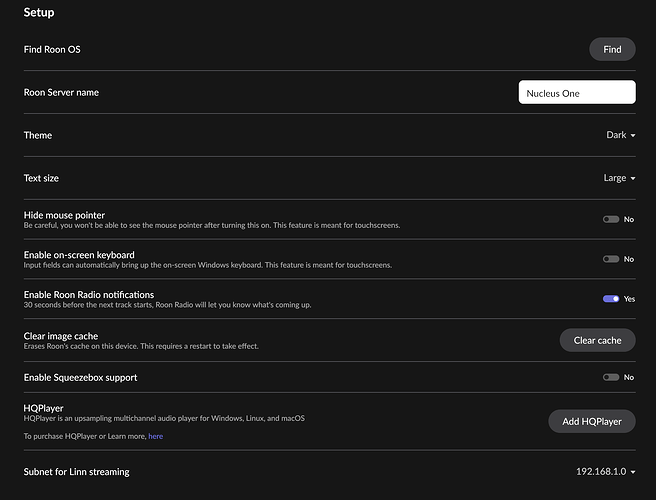Click the 'Hide mouse pointer' label

(x=64, y=215)
